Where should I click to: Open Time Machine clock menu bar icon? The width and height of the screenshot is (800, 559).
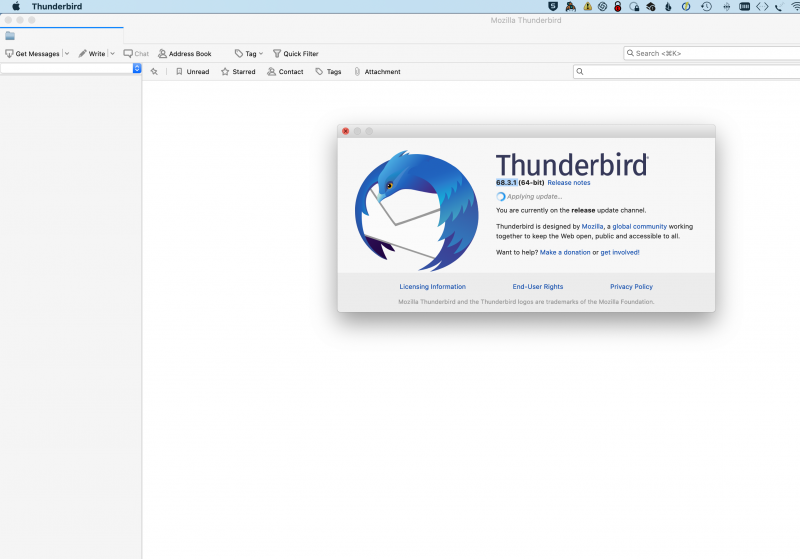coord(706,7)
